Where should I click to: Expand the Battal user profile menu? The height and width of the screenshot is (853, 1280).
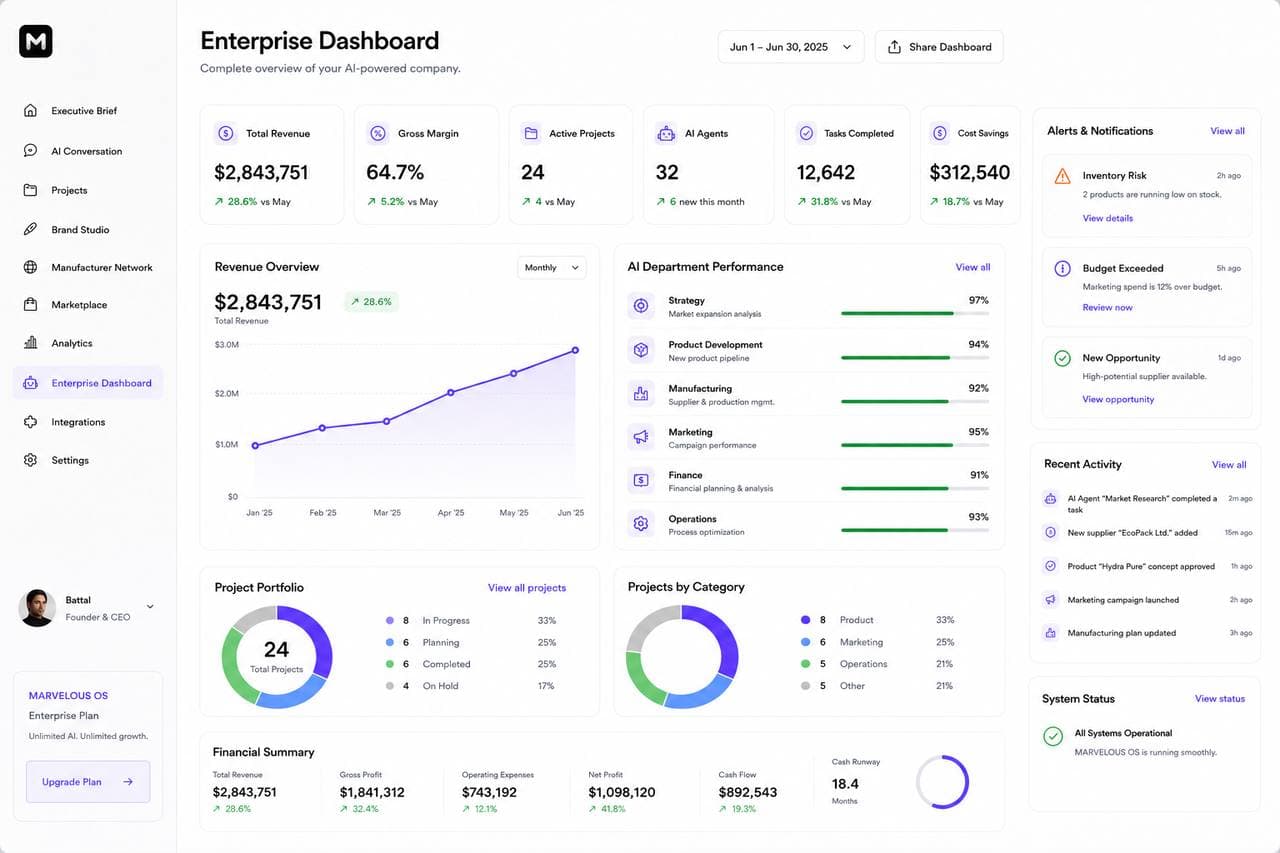(x=150, y=606)
